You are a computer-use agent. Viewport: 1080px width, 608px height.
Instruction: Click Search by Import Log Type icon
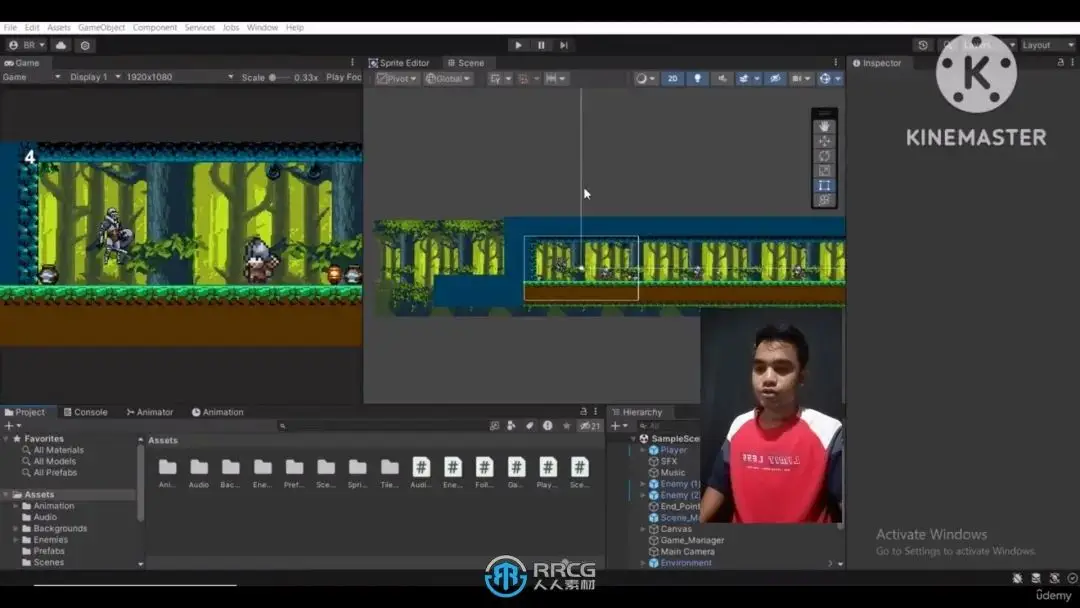click(547, 426)
